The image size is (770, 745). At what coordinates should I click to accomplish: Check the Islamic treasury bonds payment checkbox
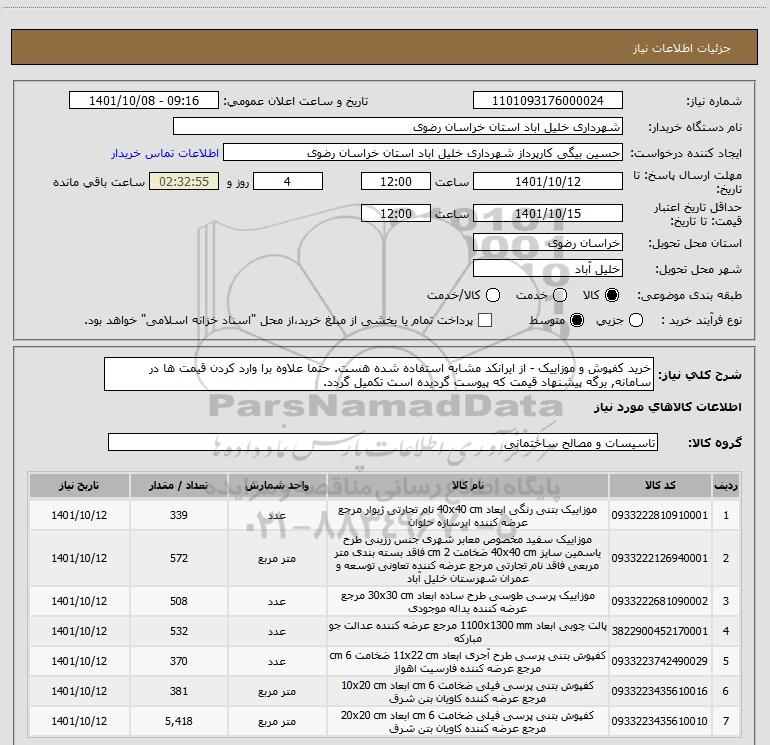(485, 320)
